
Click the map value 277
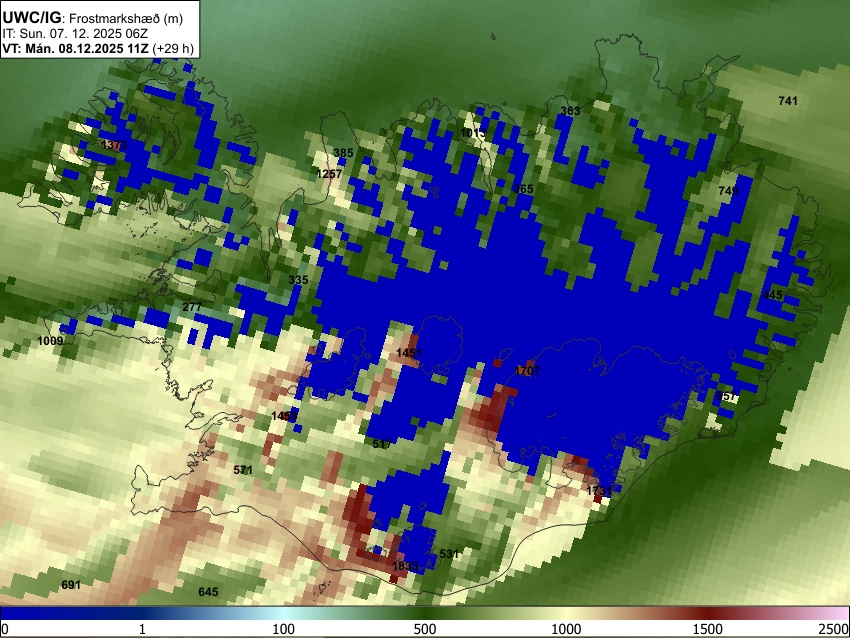click(x=192, y=307)
